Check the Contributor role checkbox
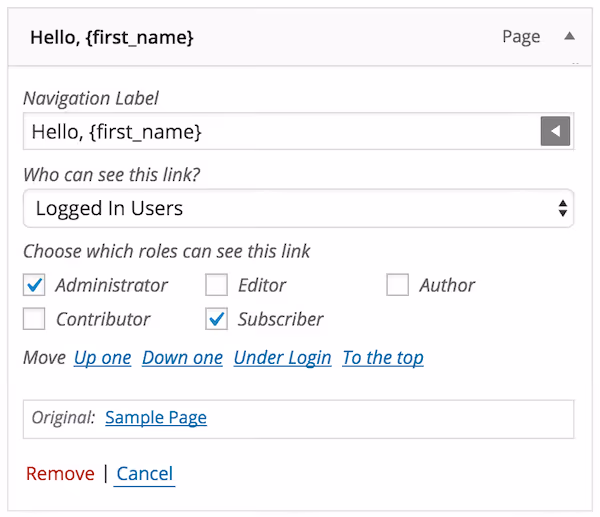 pyautogui.click(x=34, y=318)
